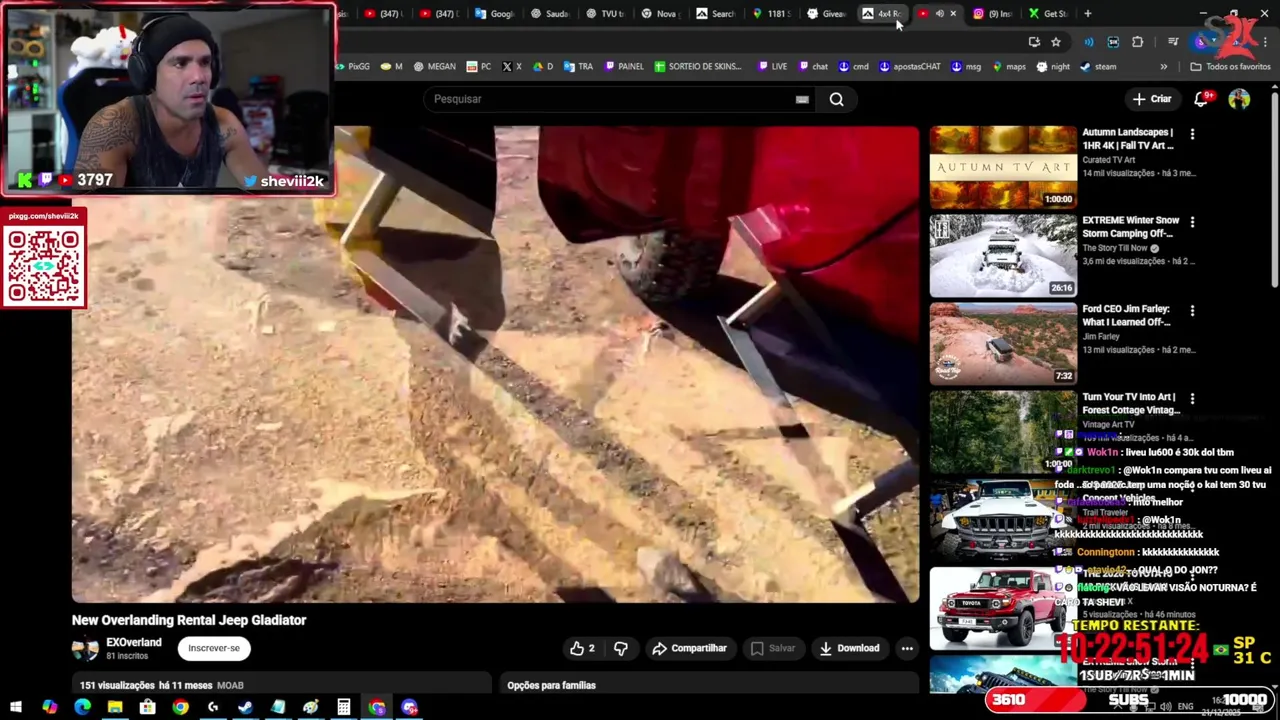Click the Inscrever-se subscribe button
The image size is (1280, 720).
pyautogui.click(x=214, y=648)
